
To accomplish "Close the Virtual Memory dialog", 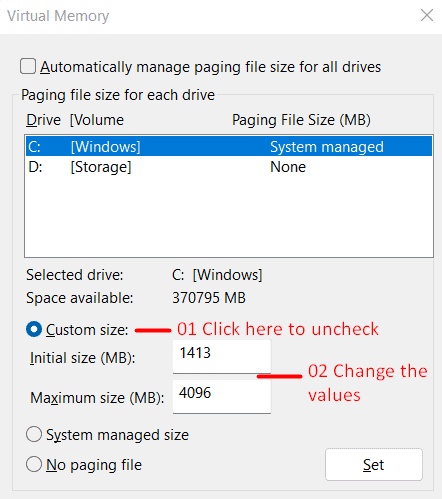I will tap(427, 15).
